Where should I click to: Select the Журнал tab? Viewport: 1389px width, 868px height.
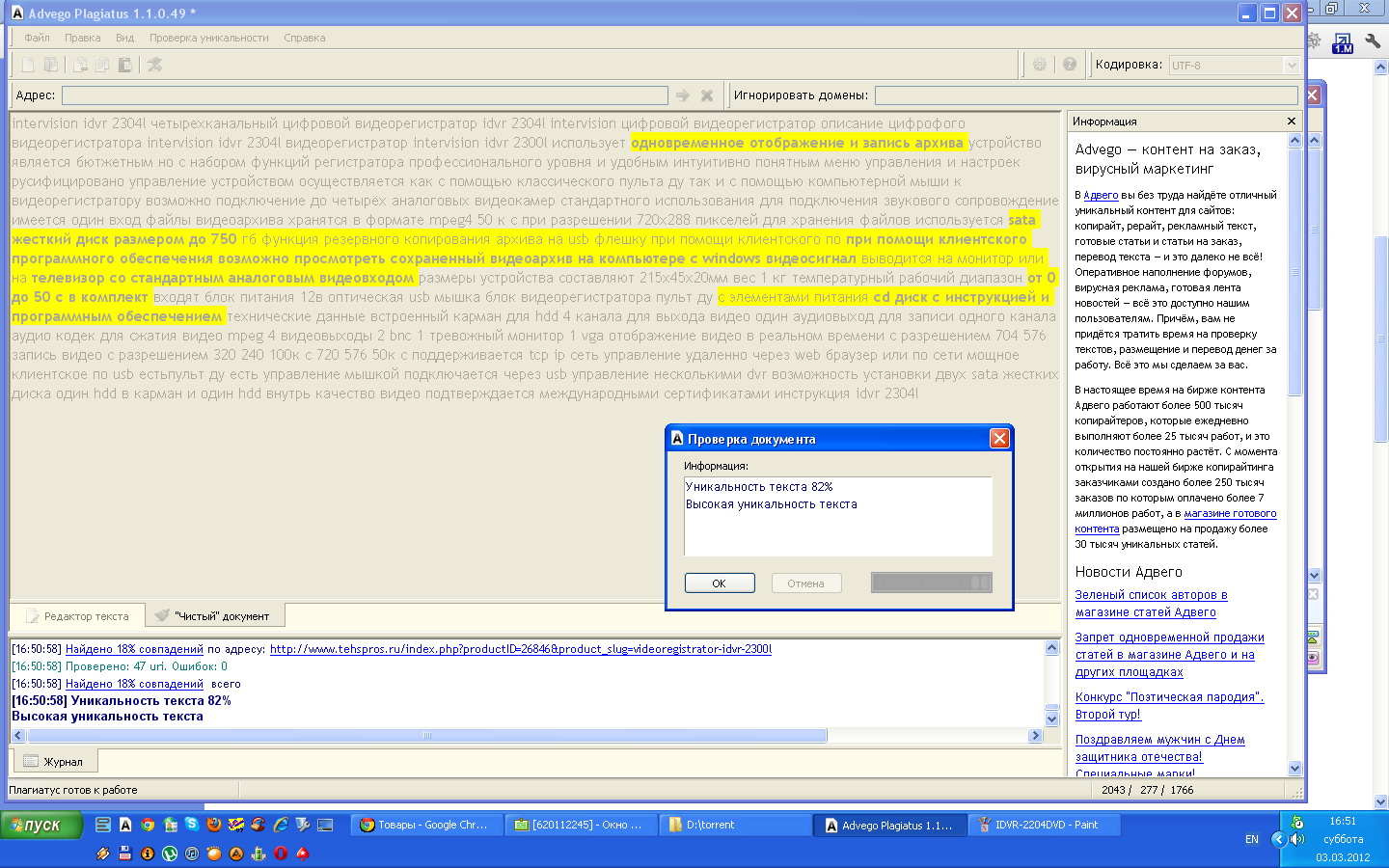pyautogui.click(x=54, y=761)
